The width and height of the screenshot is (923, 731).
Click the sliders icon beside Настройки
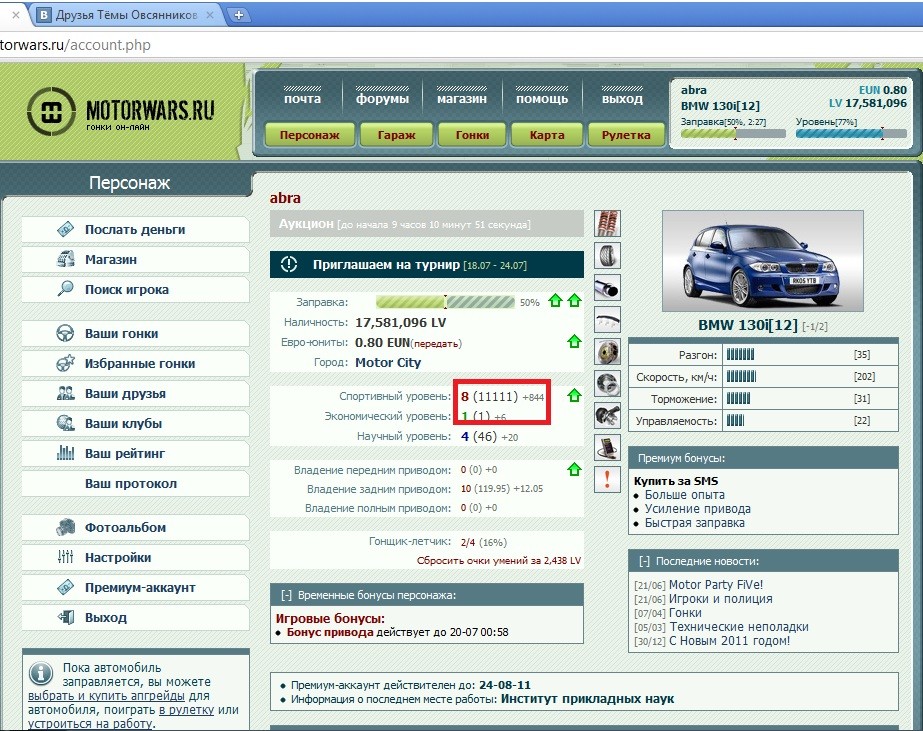65,557
